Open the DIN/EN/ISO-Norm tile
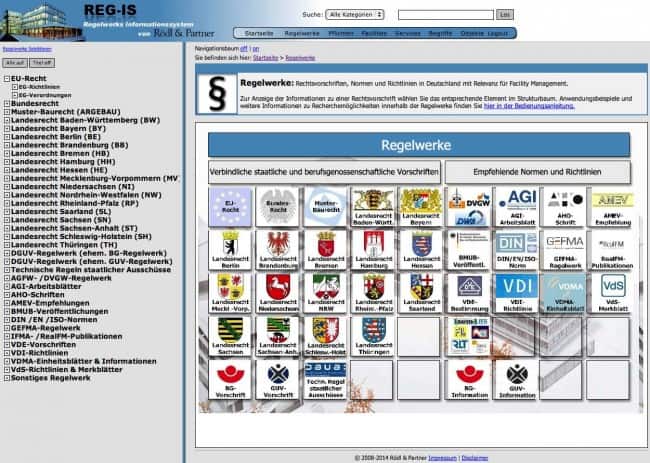The width and height of the screenshot is (650, 463). (x=517, y=250)
